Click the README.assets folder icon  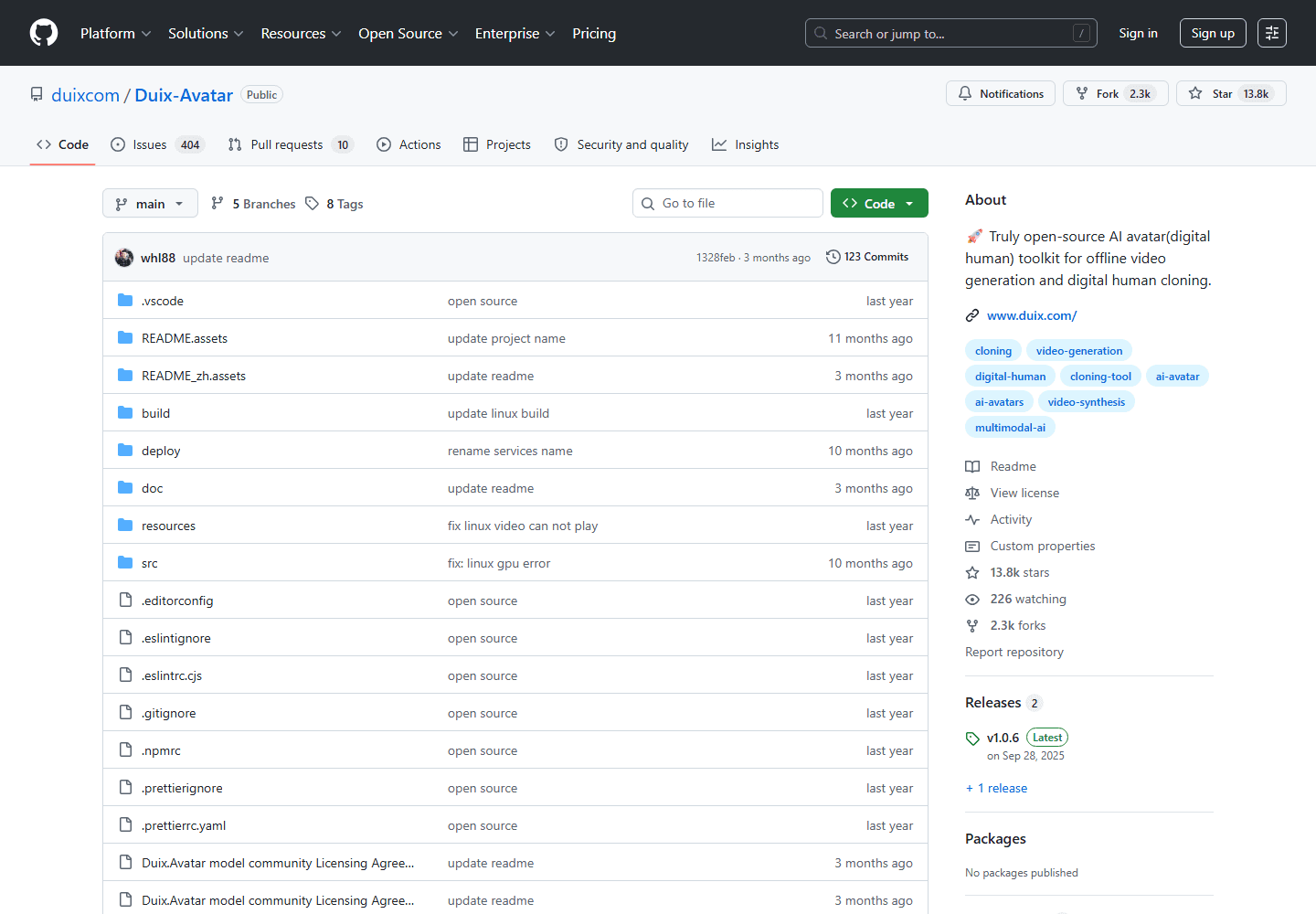[125, 337]
